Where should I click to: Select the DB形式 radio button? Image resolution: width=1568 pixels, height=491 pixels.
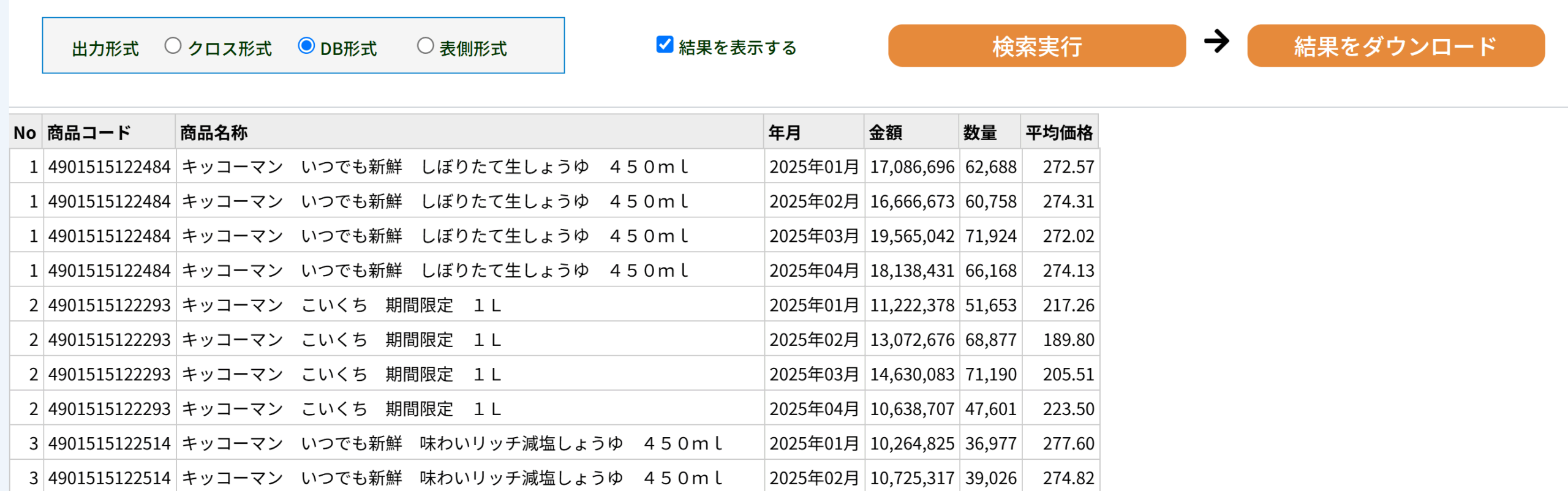(x=306, y=46)
